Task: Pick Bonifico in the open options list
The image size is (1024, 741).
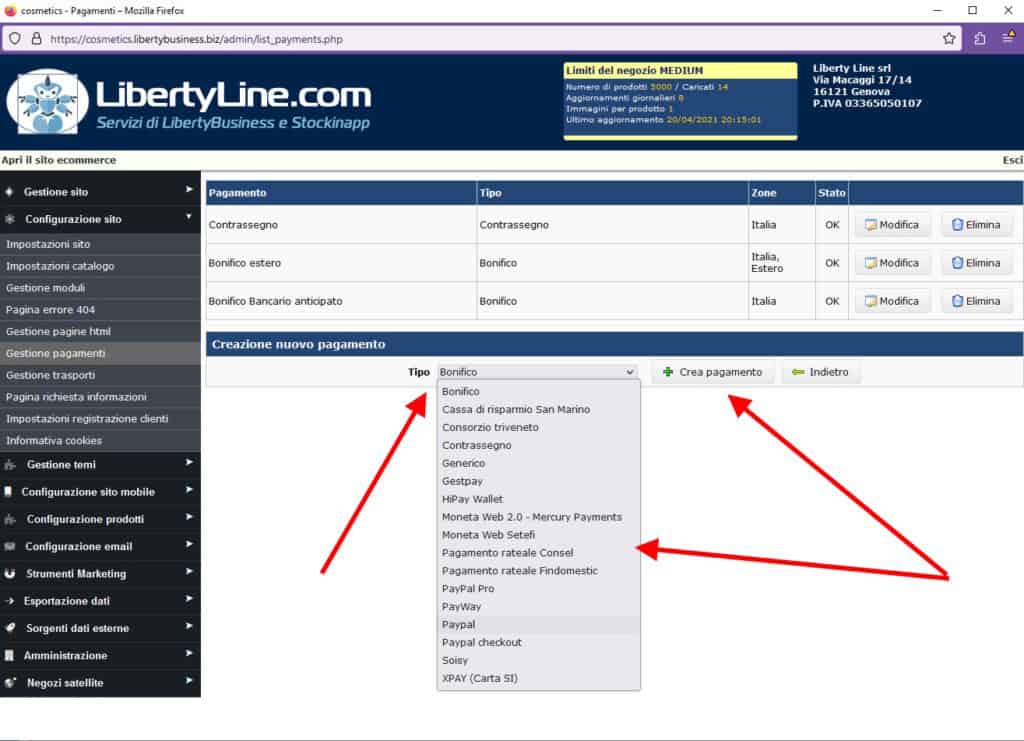Action: click(x=538, y=392)
